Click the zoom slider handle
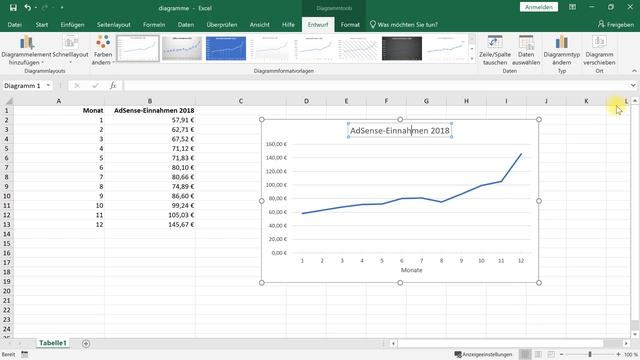Image resolution: width=640 pixels, height=360 pixels. [x=590, y=354]
